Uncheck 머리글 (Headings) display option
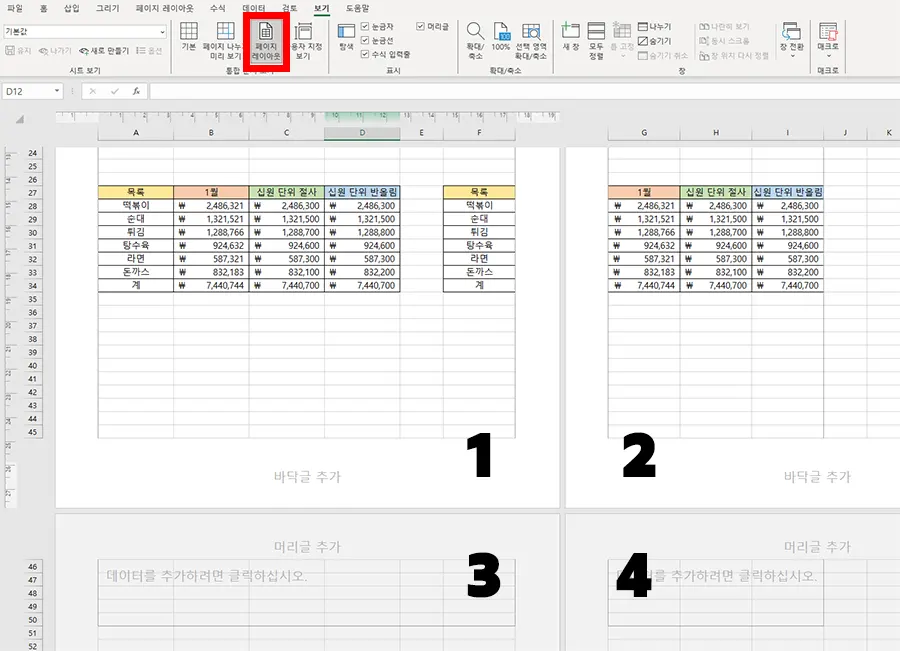This screenshot has height=651, width=900. point(420,26)
